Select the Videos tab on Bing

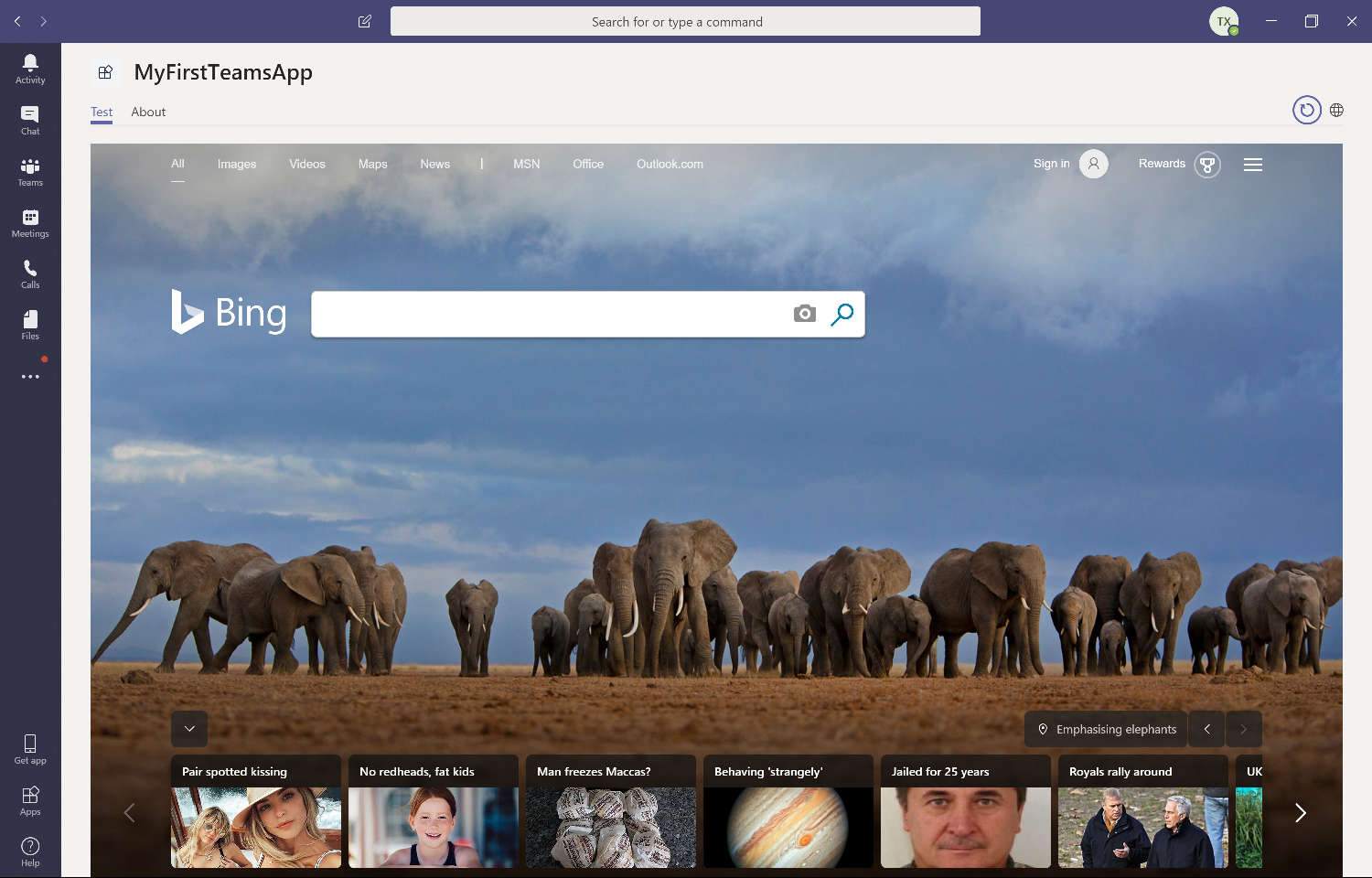(x=307, y=164)
